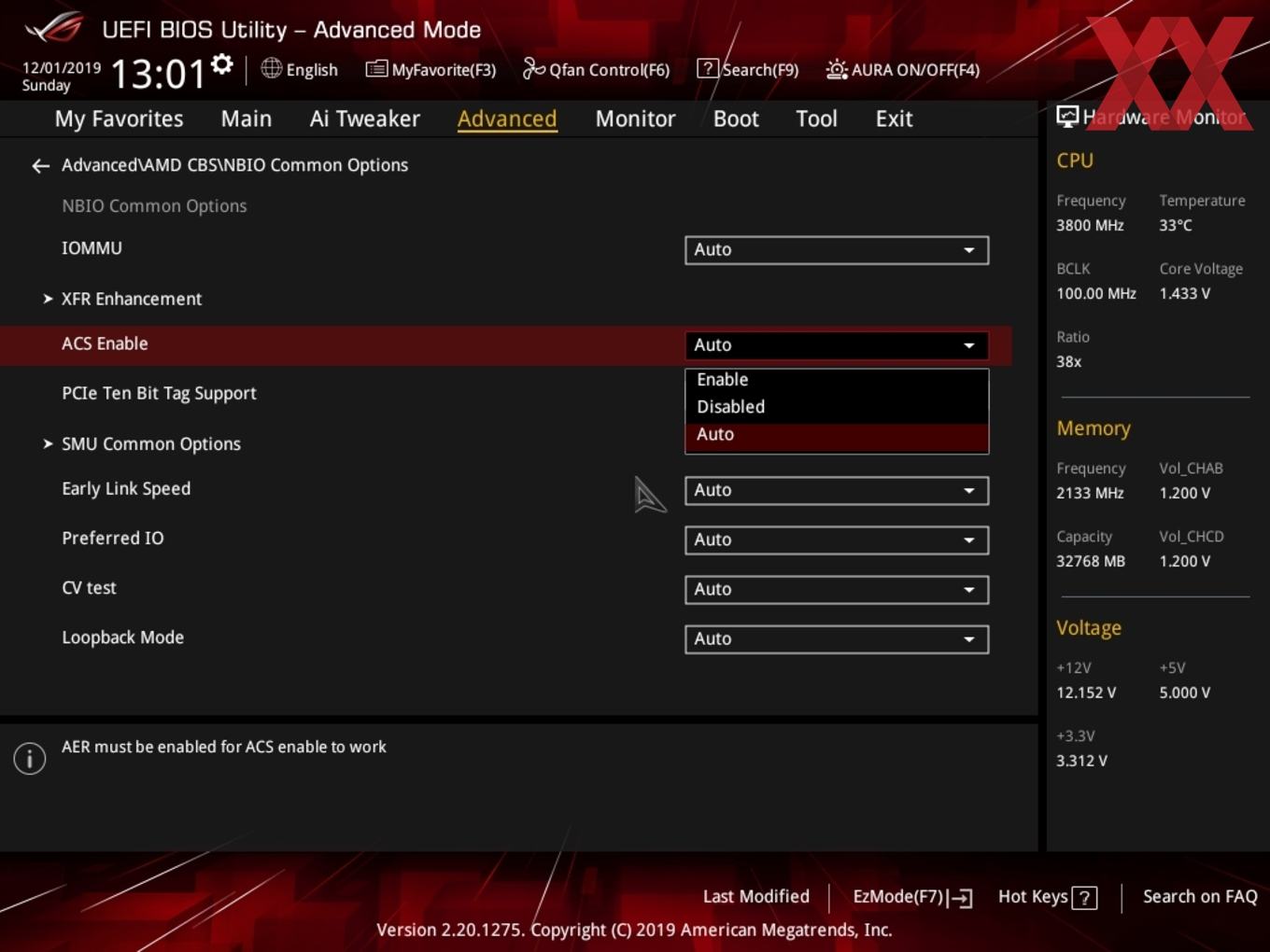1270x952 pixels.
Task: Choose Disabled in ACS dropdown list
Action: pyautogui.click(x=837, y=407)
